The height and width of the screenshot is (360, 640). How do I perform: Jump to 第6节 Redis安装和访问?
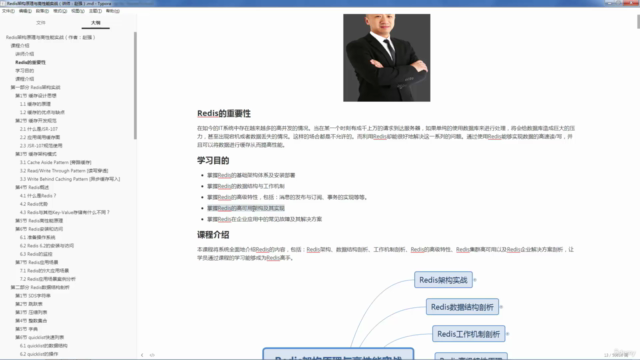(39, 229)
